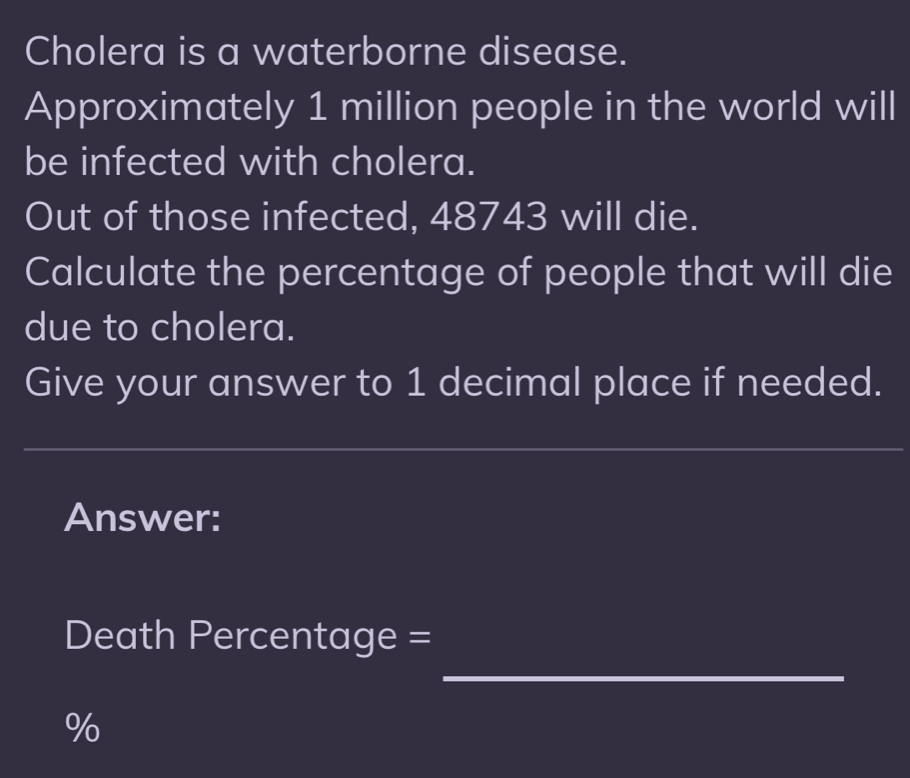Screen dimensions: 910x778
Task: Click the phrase "Out of those infected"
Action: (220, 216)
